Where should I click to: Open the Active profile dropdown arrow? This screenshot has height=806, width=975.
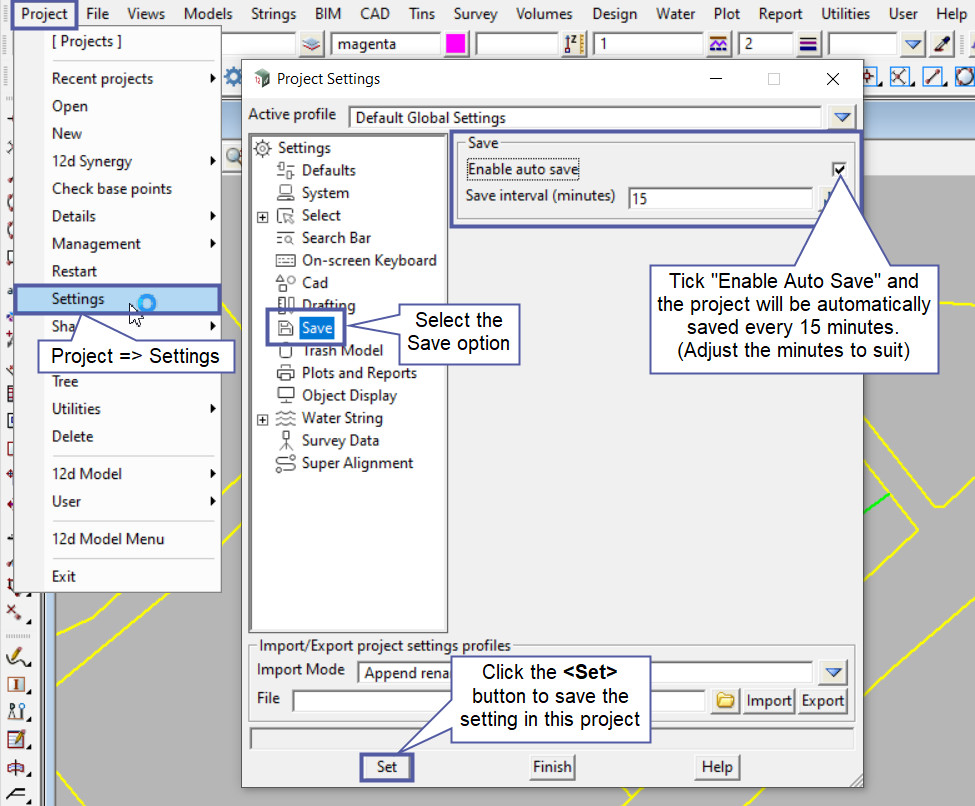point(841,118)
